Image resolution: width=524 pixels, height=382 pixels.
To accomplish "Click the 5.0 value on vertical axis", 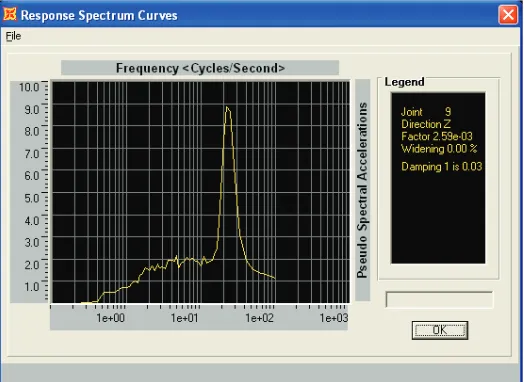I will [32, 198].
